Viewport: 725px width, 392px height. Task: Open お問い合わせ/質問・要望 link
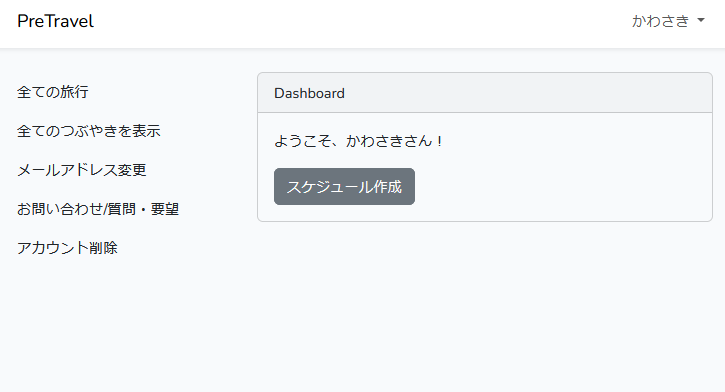98,209
